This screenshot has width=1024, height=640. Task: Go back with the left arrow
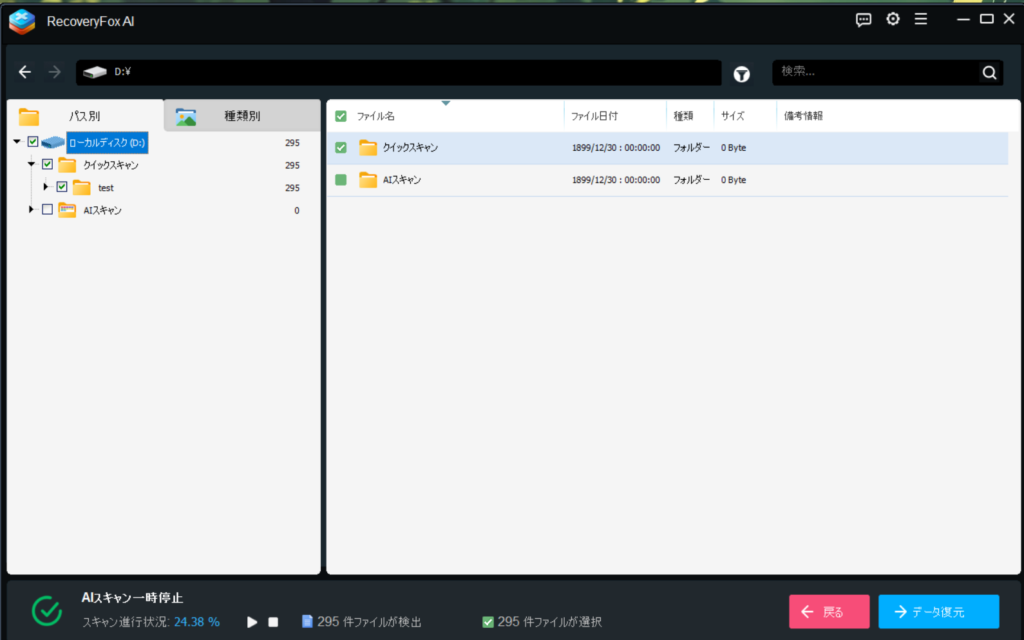tap(25, 72)
